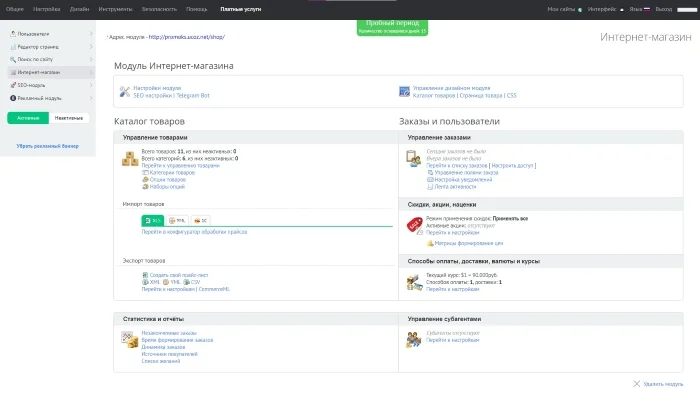This screenshot has height=400, width=700.
Task: Click the X icon beside Удалить модуль
Action: tap(637, 384)
